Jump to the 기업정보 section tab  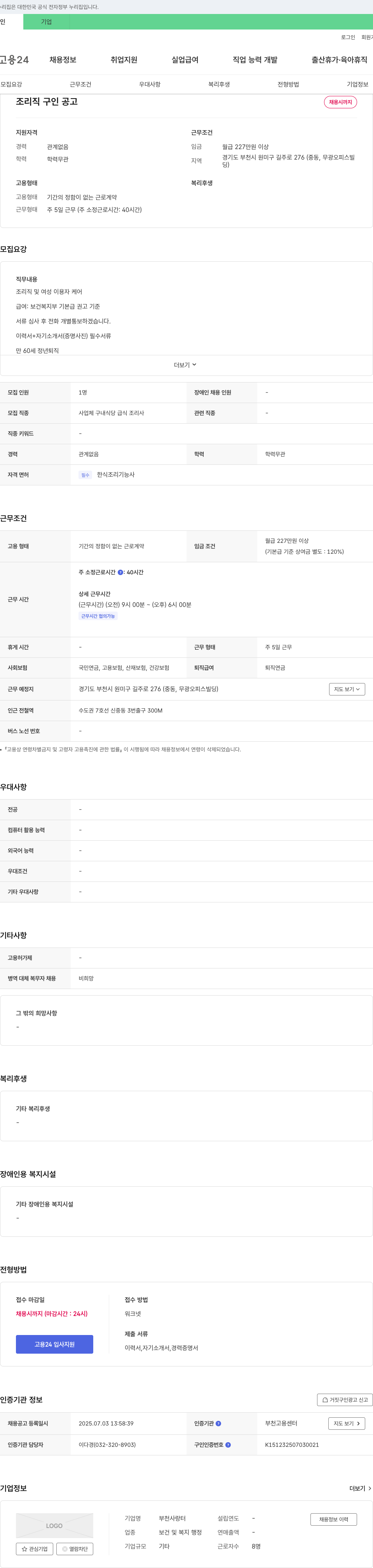pyautogui.click(x=358, y=85)
